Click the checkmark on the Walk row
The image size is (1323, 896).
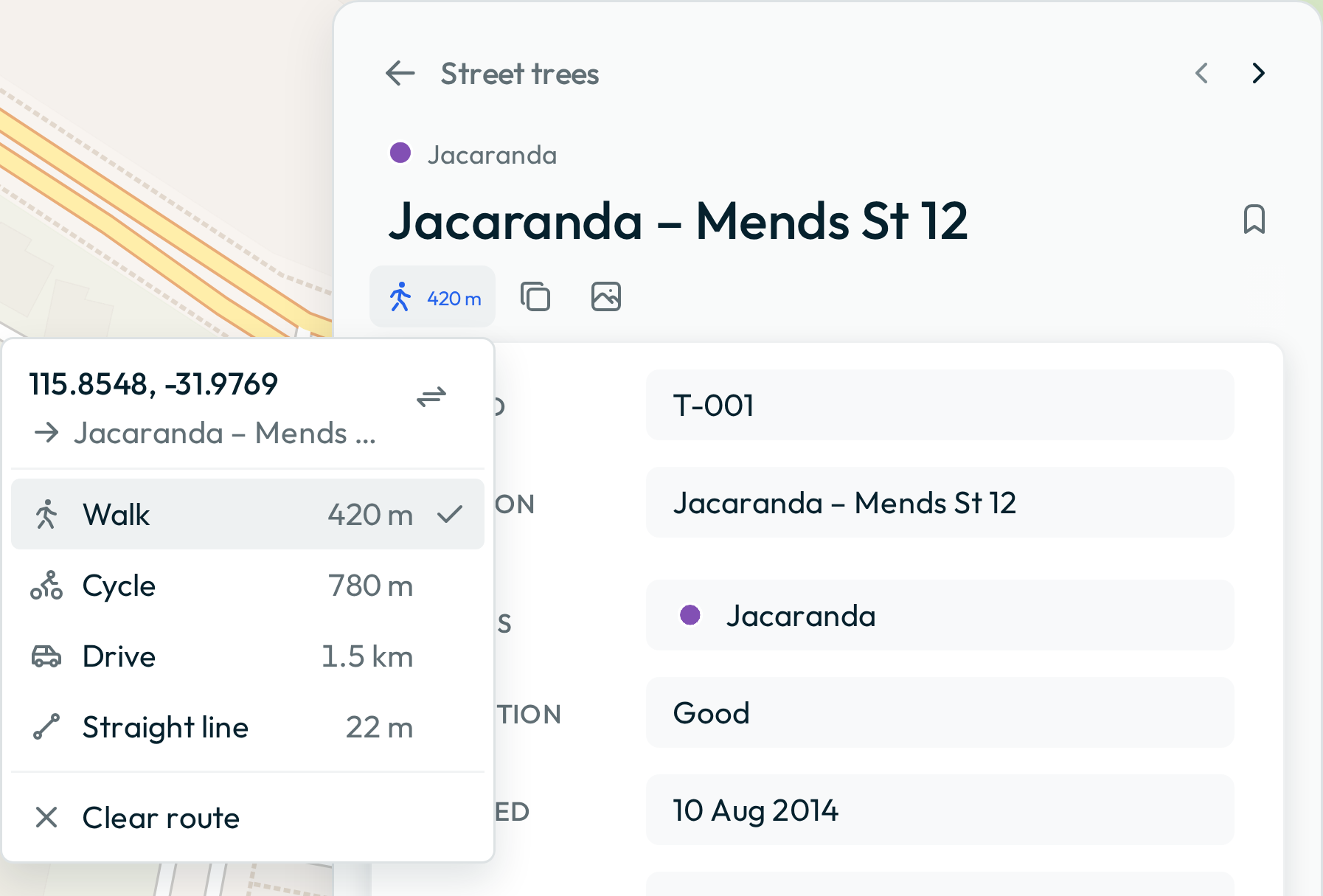(450, 514)
